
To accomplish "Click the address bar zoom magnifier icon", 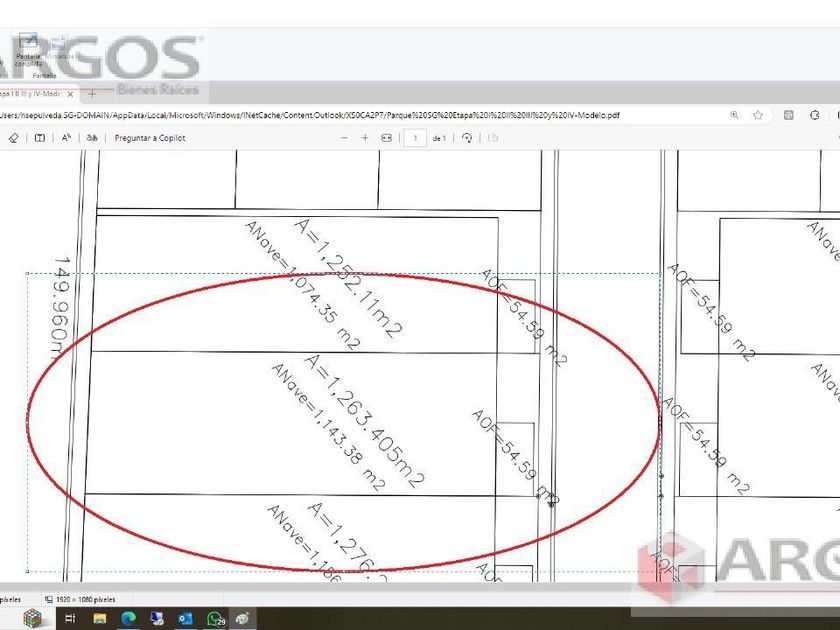I will coord(734,115).
